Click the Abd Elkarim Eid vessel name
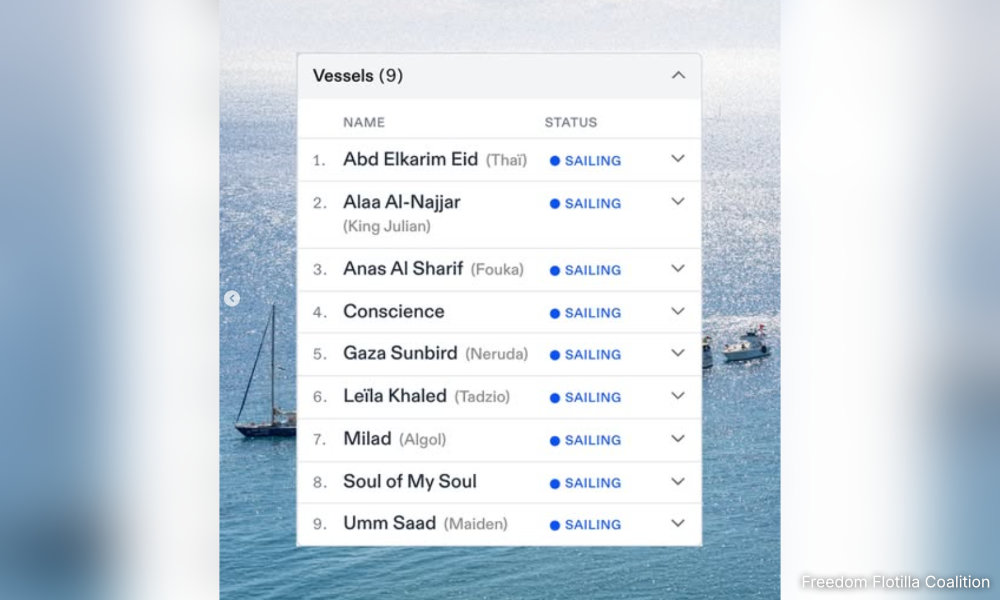 410,159
